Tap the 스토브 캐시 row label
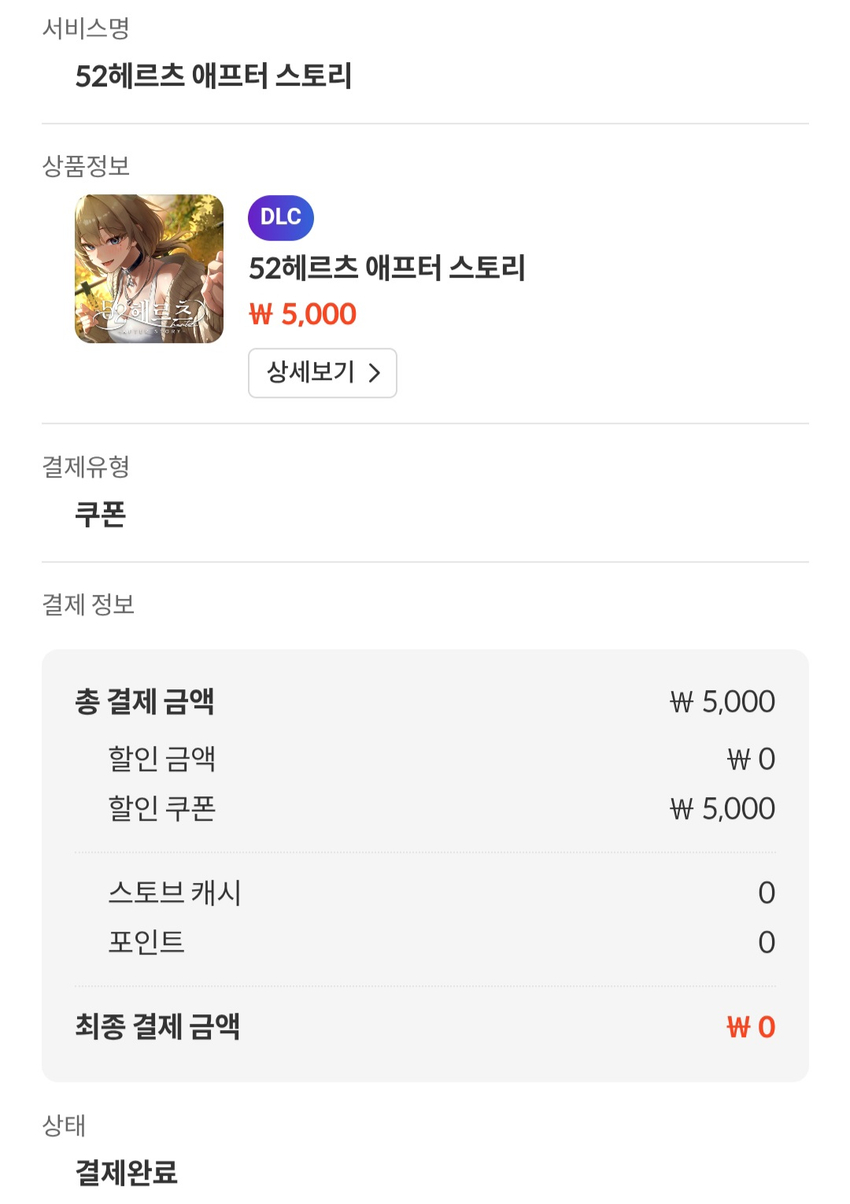The height and width of the screenshot is (1204, 850). (175, 892)
